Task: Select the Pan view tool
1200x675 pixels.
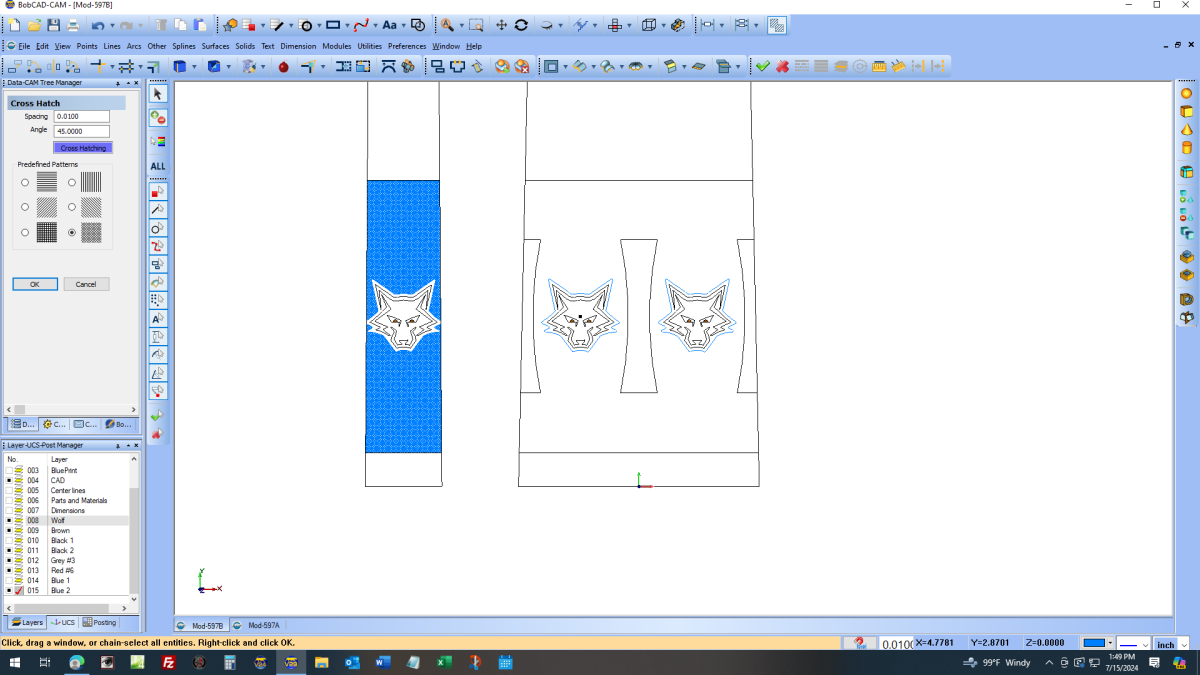Action: tap(501, 25)
